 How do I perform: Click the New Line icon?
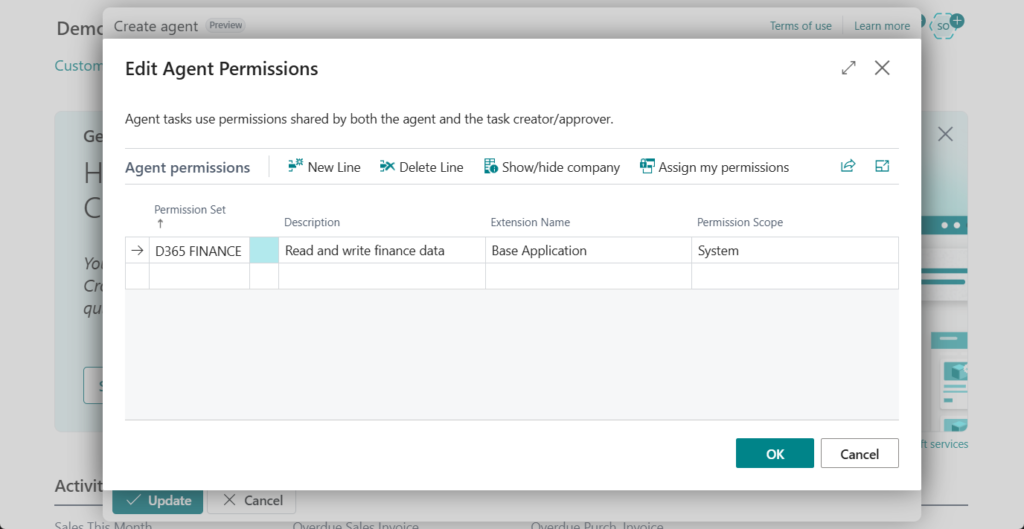296,167
